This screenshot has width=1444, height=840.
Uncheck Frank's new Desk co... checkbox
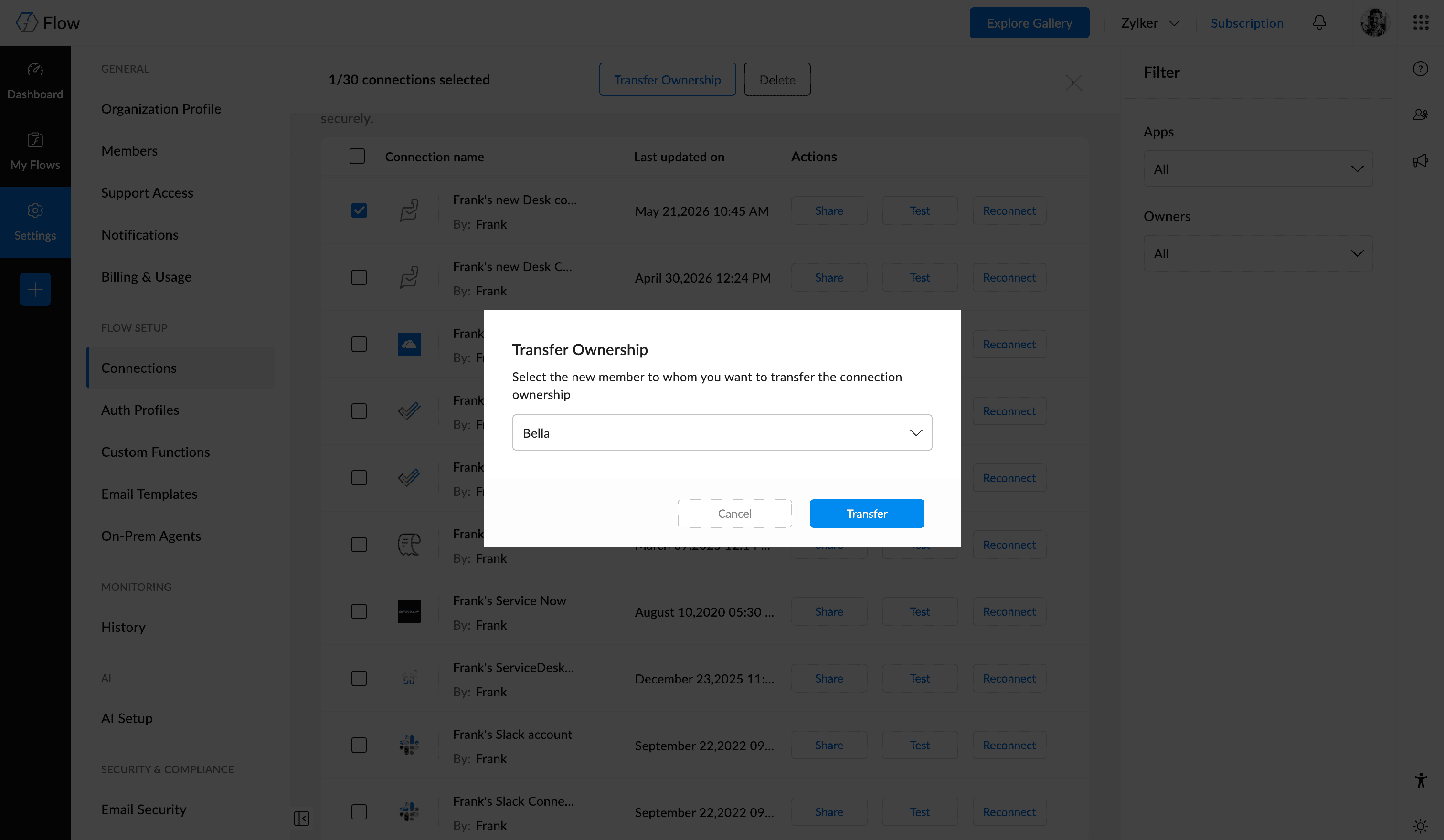pos(359,210)
